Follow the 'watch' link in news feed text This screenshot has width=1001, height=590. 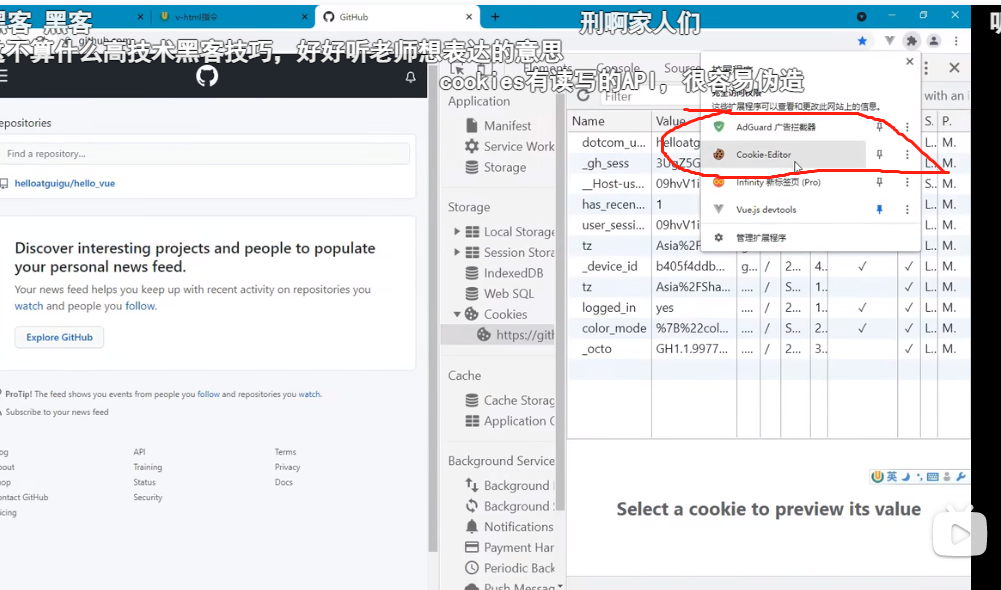click(x=29, y=306)
